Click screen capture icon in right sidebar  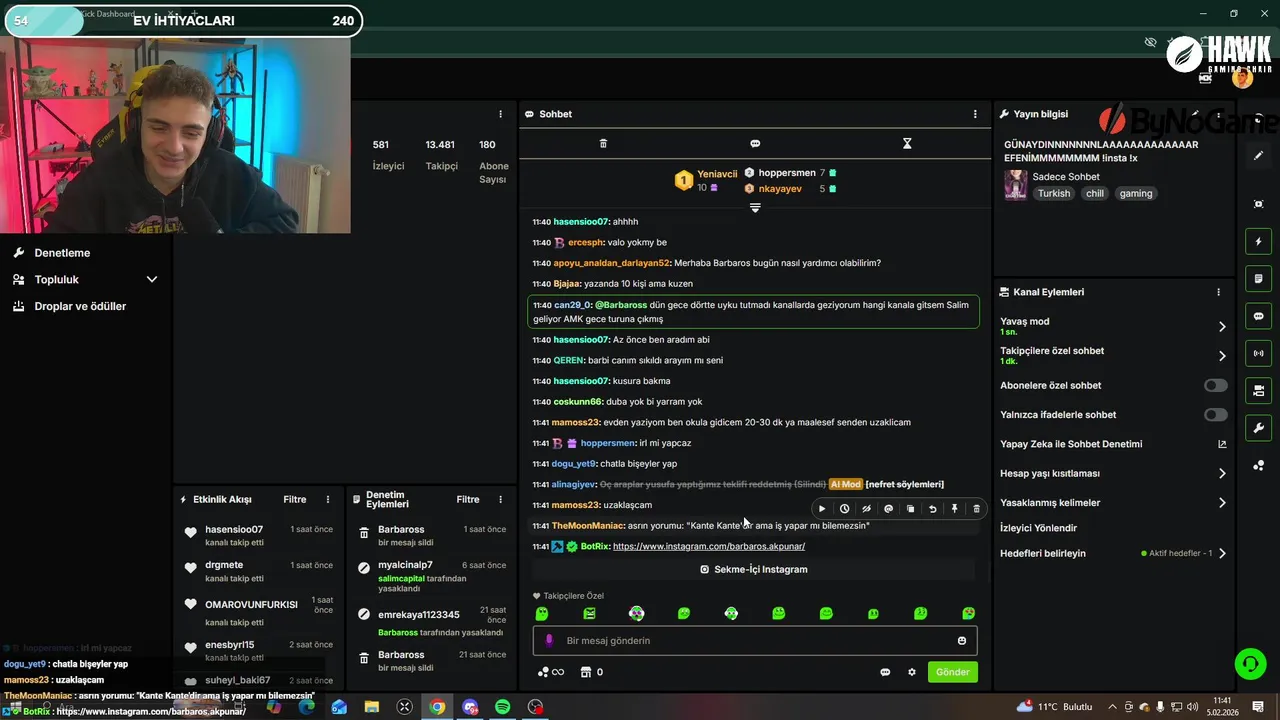[1258, 204]
